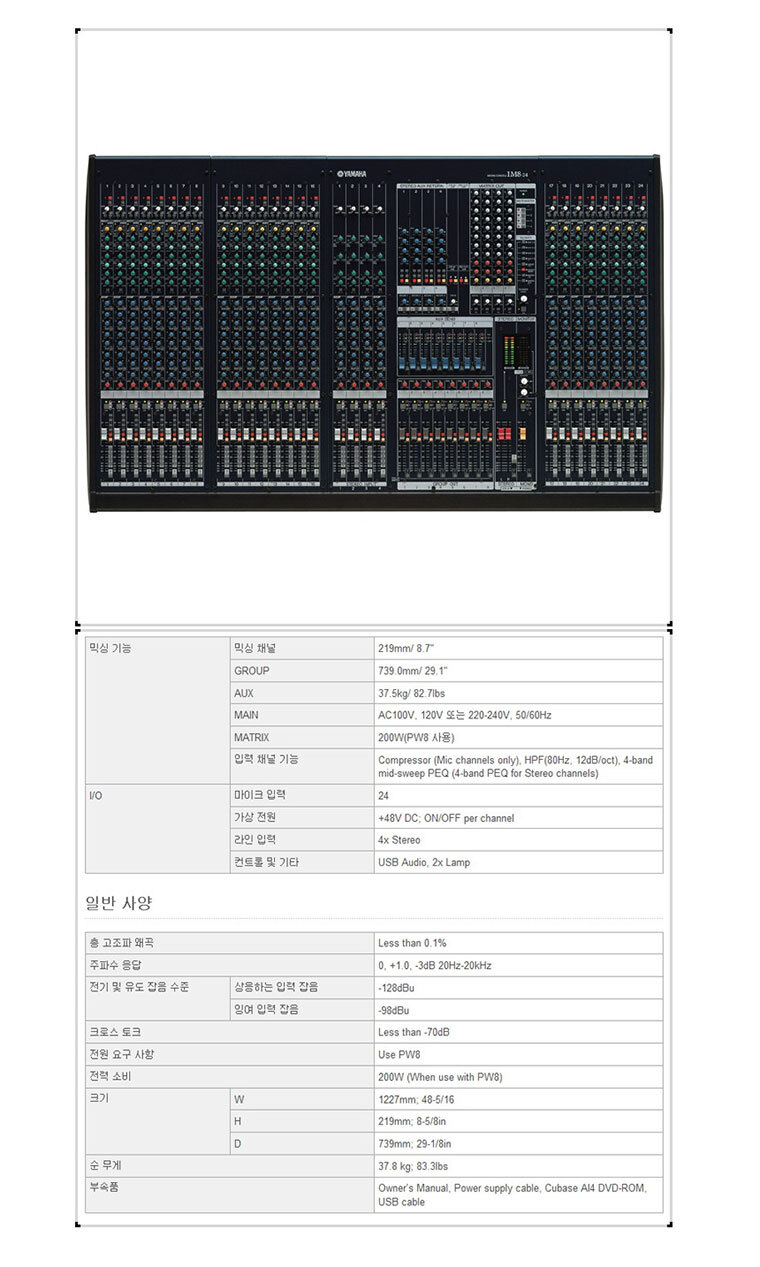Viewport: 760px width, 1267px height.
Task: Select the GROUP row label
Action: pyautogui.click(x=302, y=671)
